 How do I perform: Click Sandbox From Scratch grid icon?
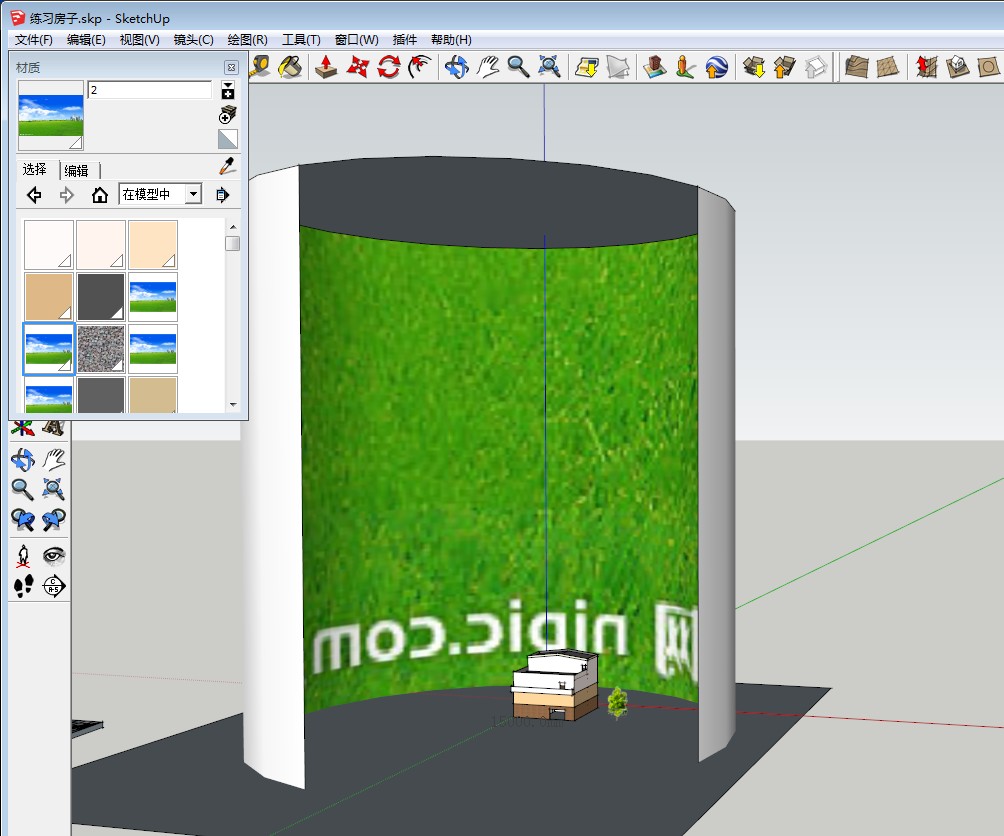pos(887,67)
